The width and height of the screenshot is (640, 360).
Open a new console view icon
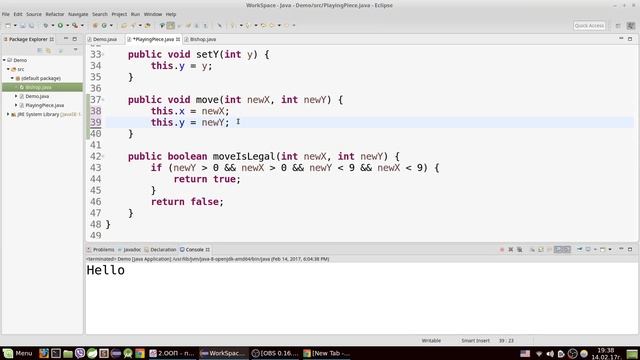point(602,249)
